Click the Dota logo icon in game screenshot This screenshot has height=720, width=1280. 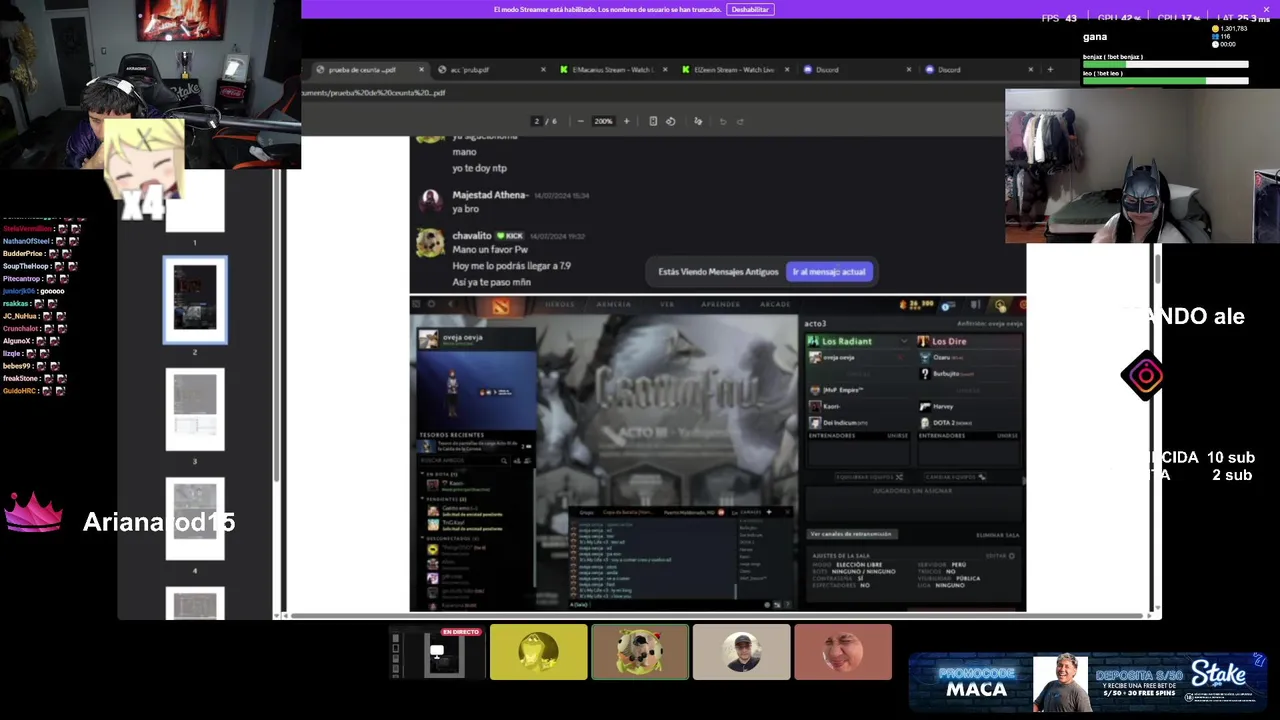tap(500, 306)
